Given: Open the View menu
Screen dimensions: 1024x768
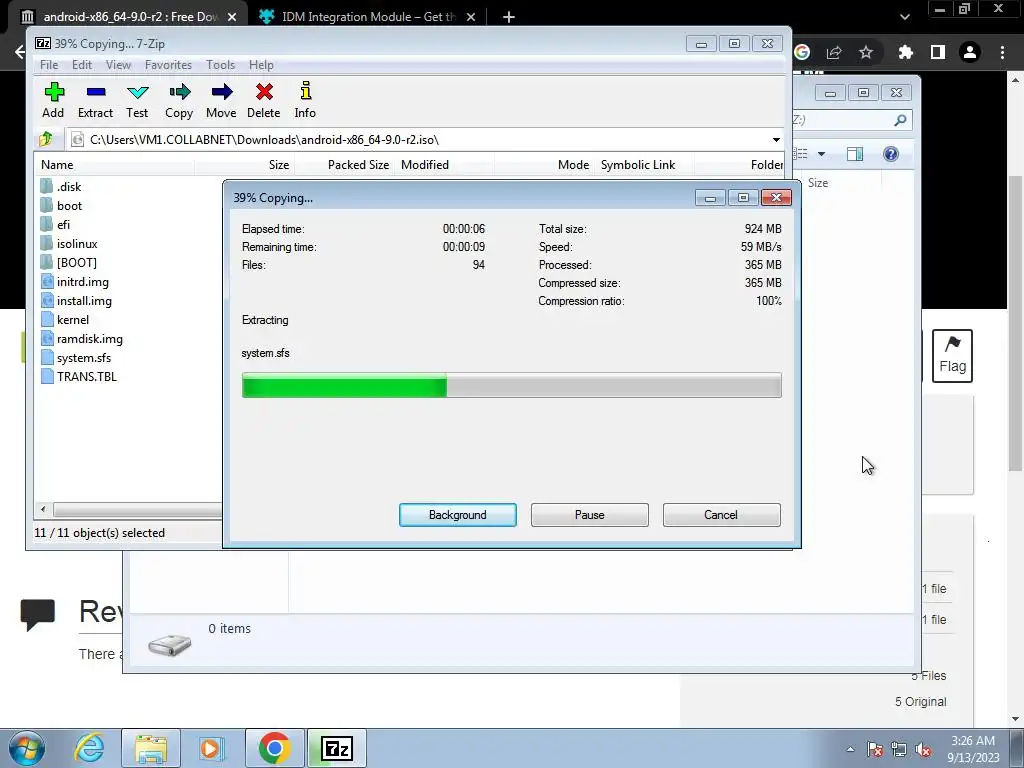Looking at the screenshot, I should (118, 65).
